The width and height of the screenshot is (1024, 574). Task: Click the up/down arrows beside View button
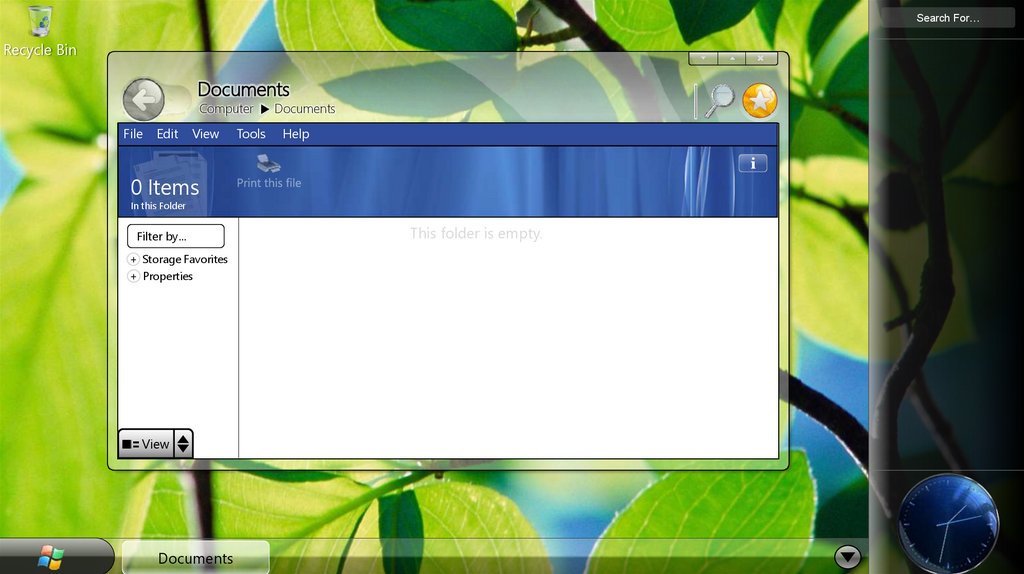click(x=184, y=444)
